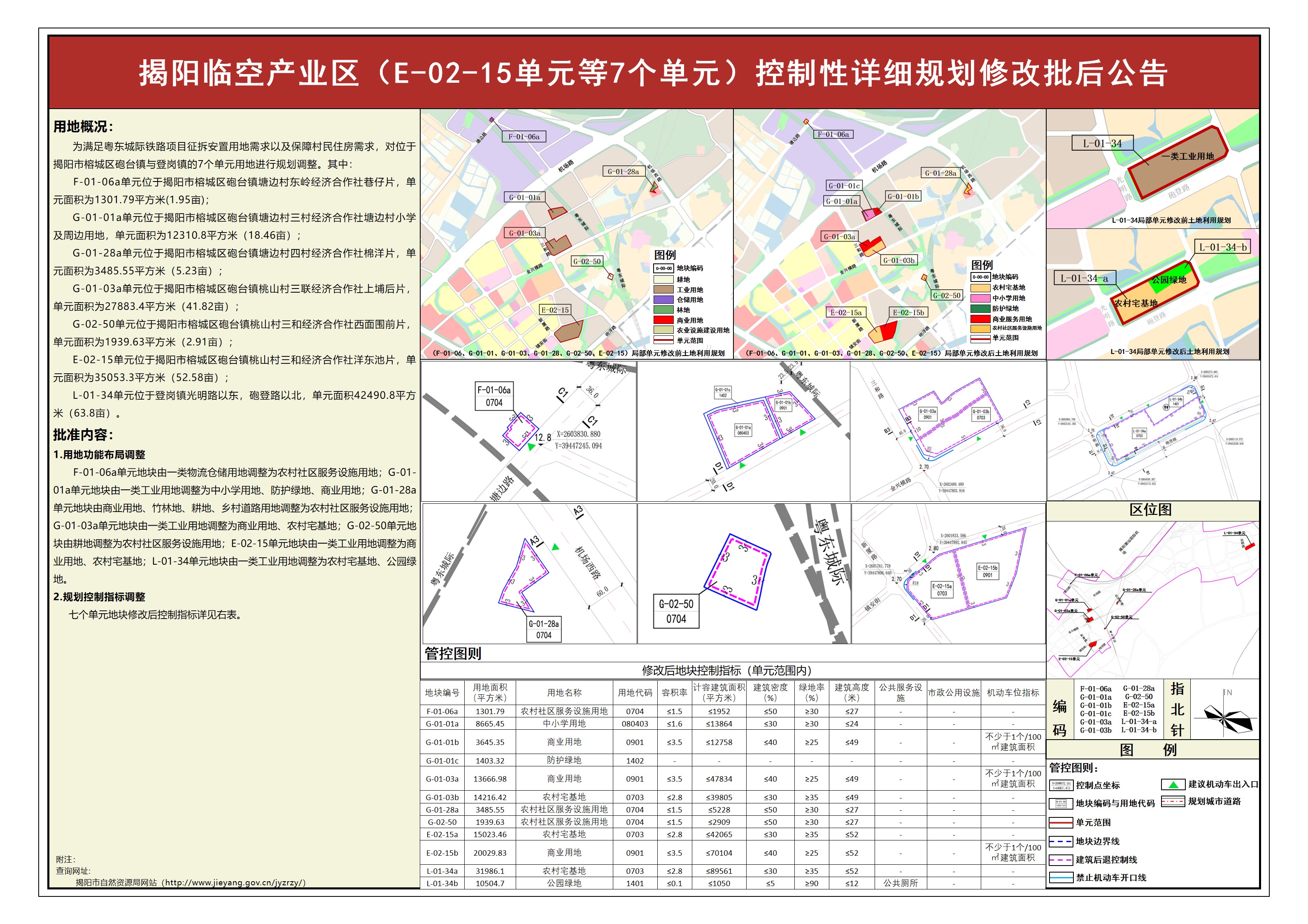Click the 地块编号 table column header
Viewport: 1308px width, 924px height.
442,693
